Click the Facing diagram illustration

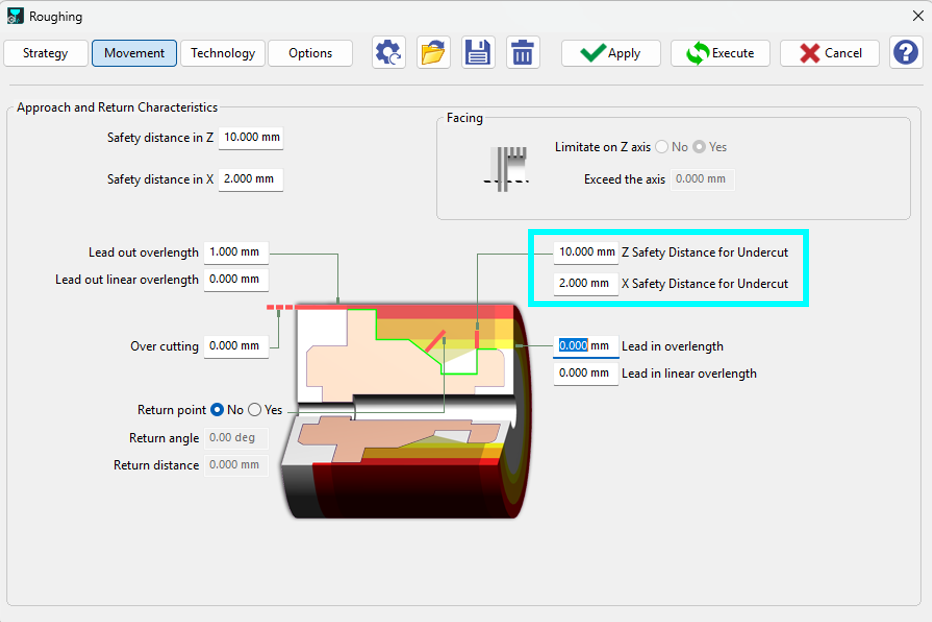tap(507, 169)
